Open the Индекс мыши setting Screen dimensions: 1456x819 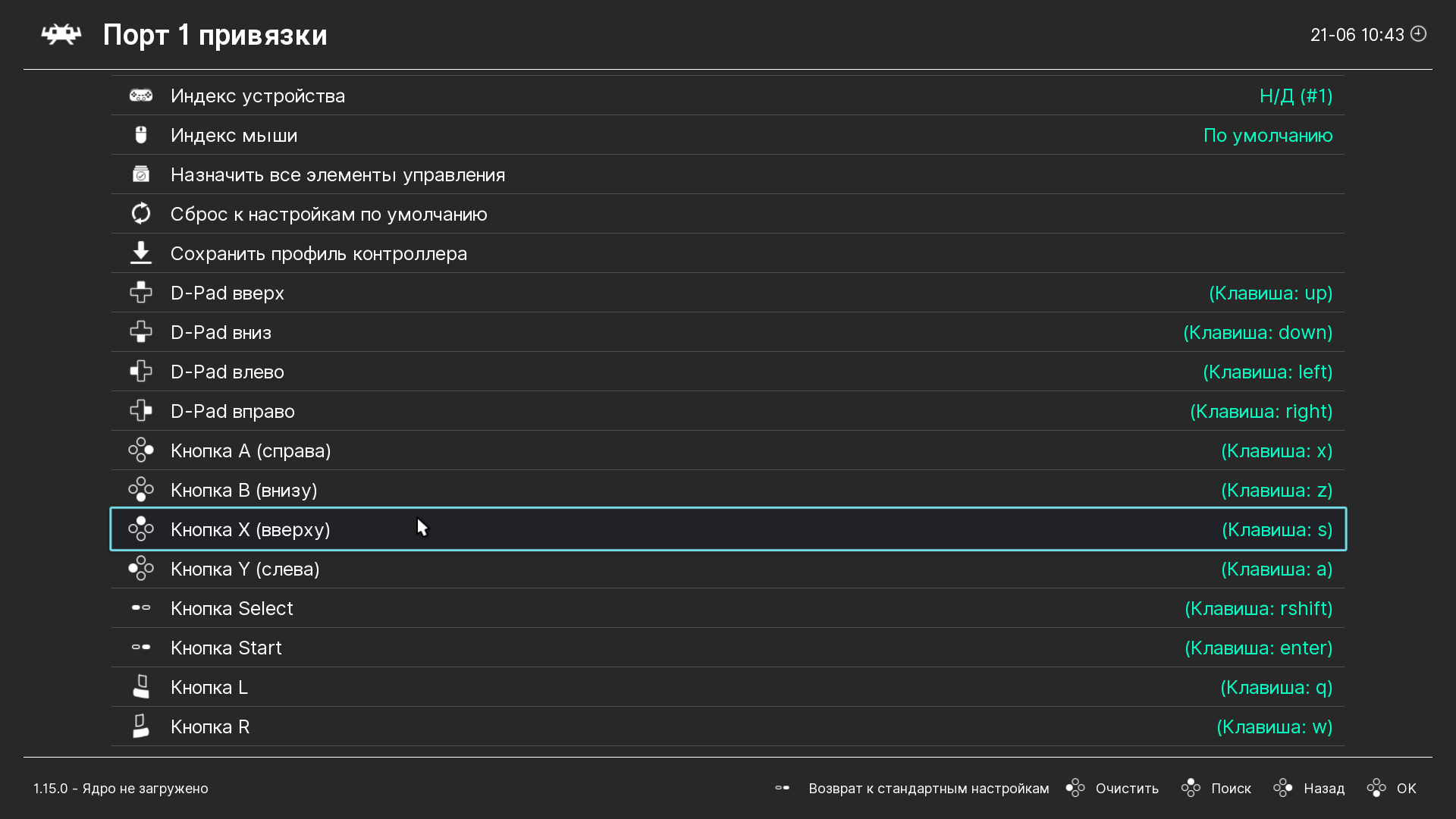(728, 135)
